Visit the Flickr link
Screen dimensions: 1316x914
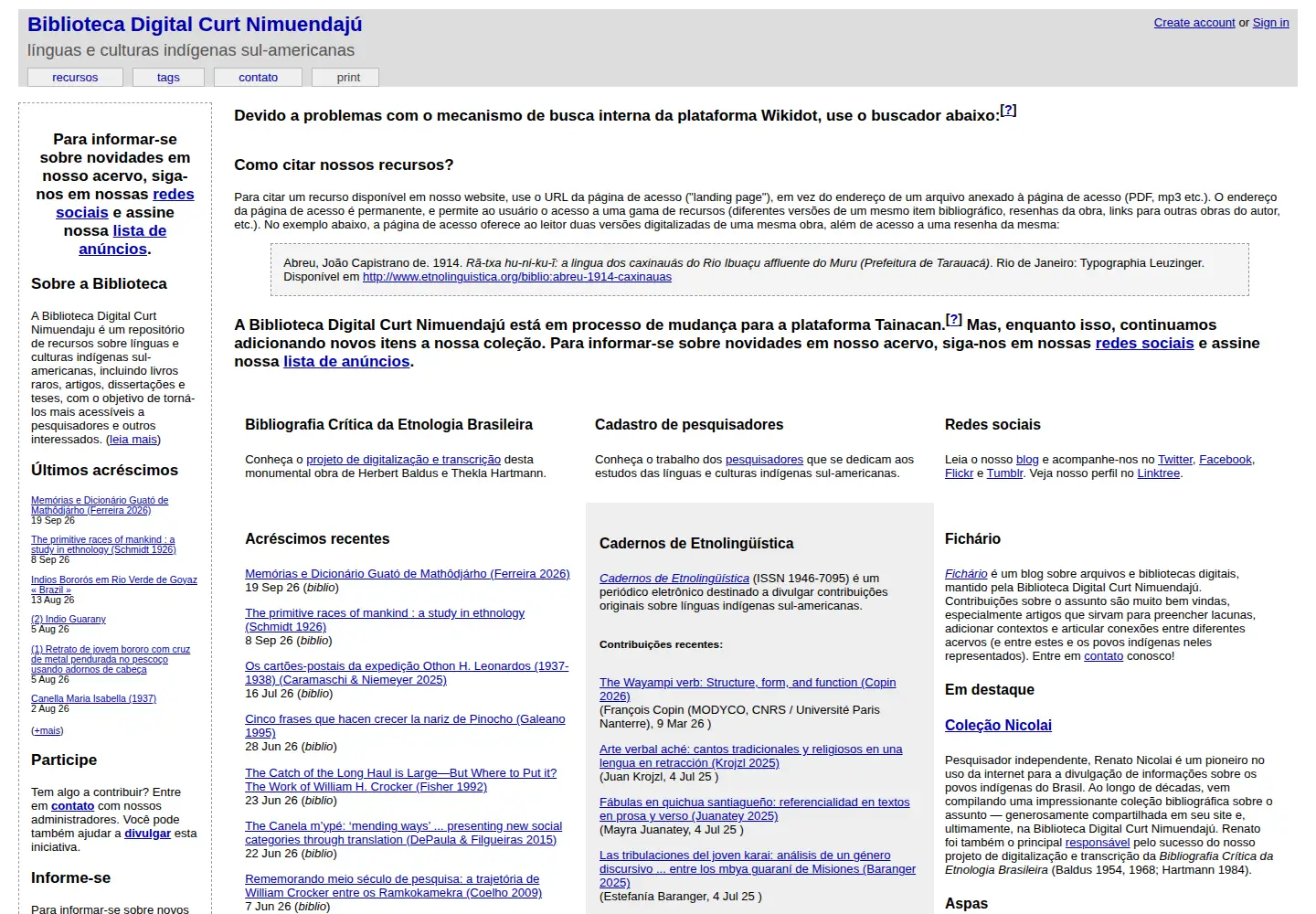point(959,473)
